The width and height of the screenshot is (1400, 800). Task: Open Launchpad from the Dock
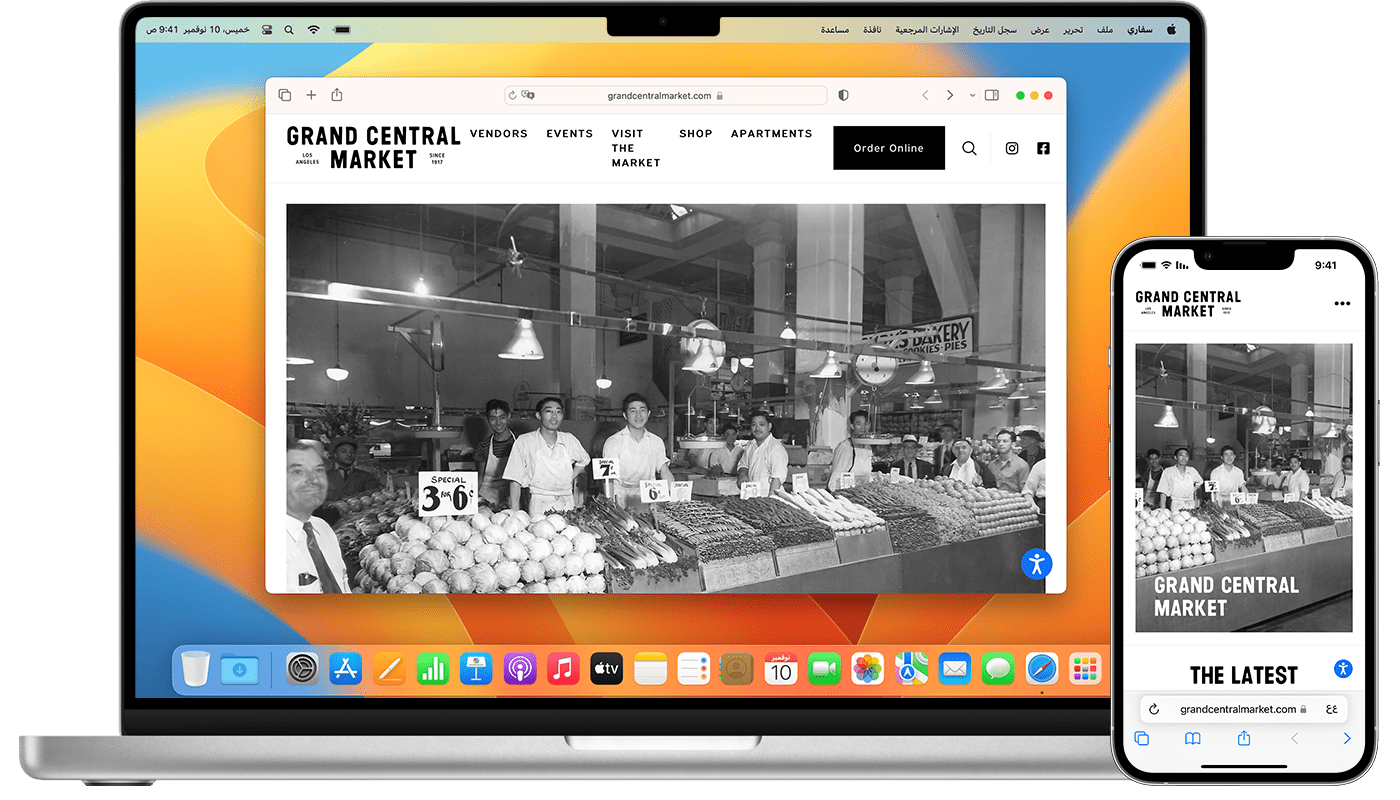1085,669
